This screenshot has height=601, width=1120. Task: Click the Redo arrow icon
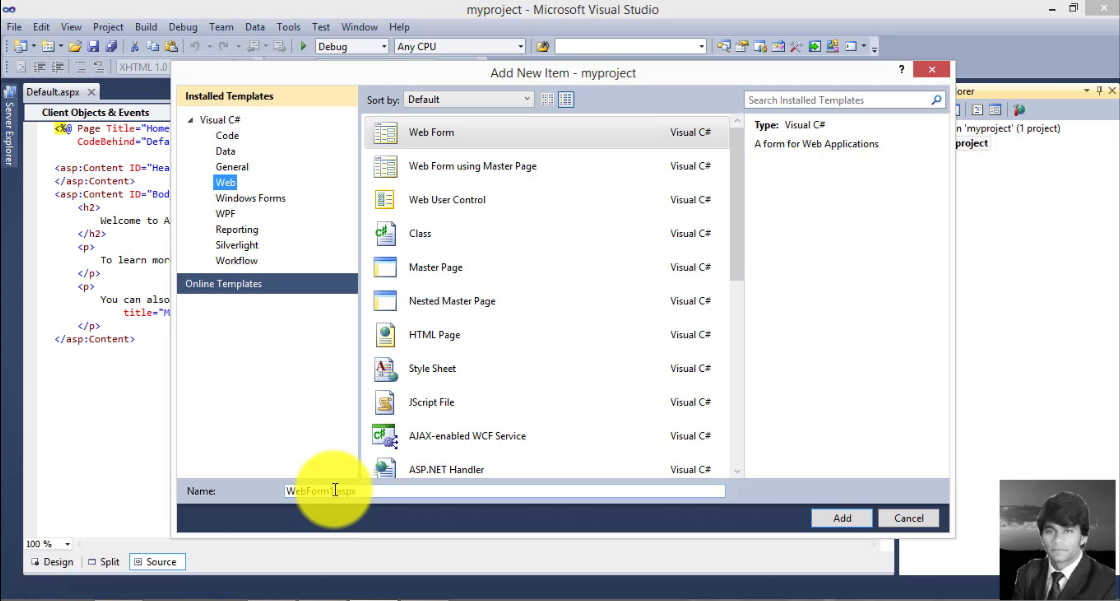224,46
